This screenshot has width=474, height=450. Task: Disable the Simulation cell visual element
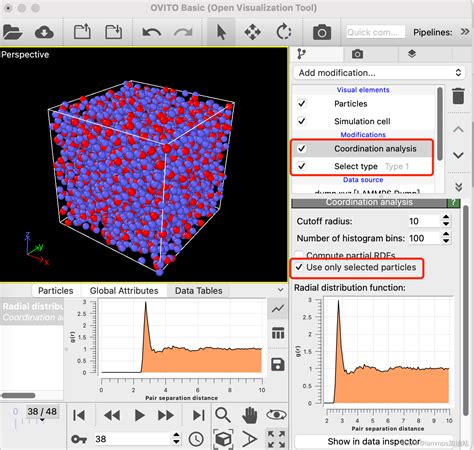point(301,121)
